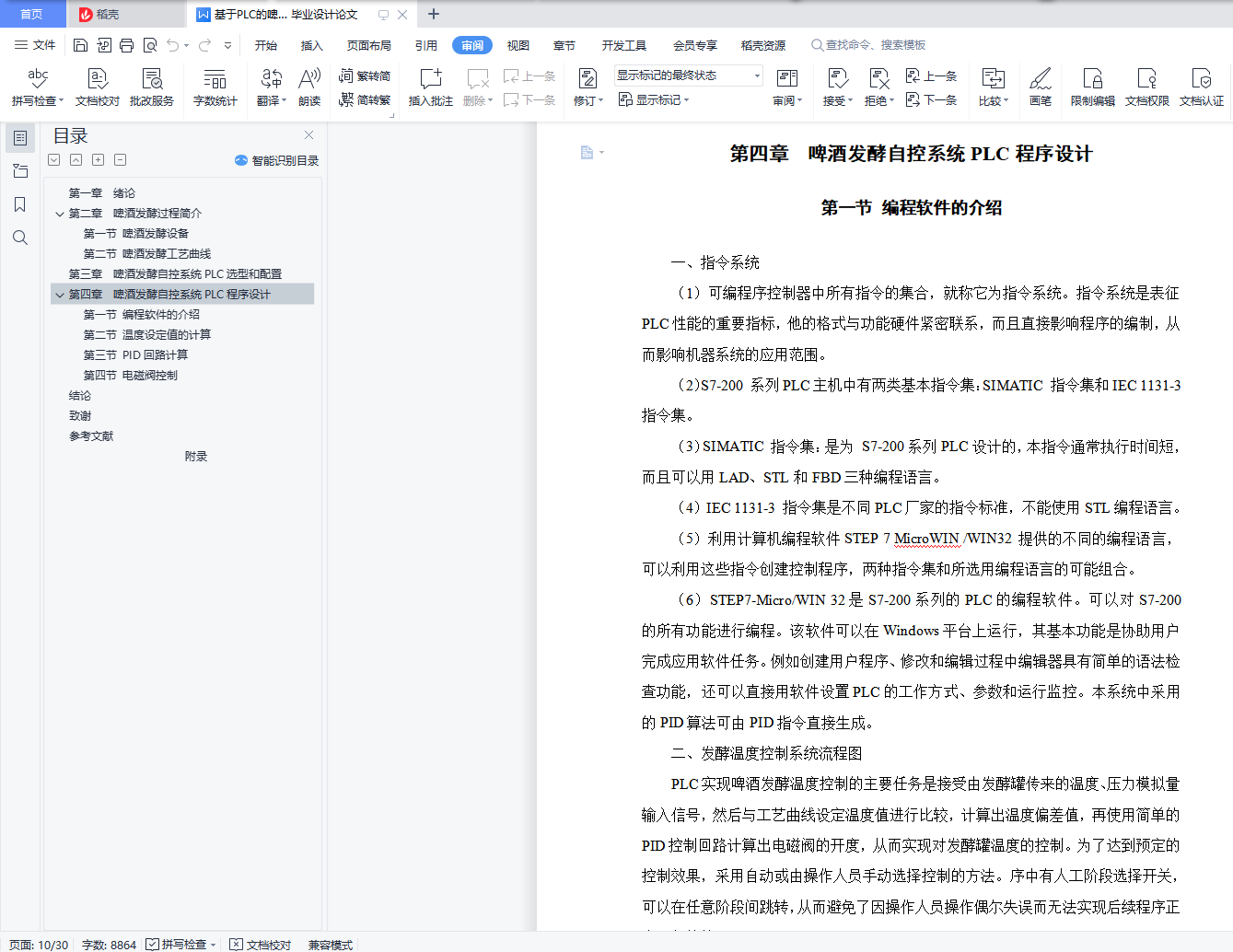Collapse the 第二章 tree node
Screen dimensions: 1233x952
point(60,214)
